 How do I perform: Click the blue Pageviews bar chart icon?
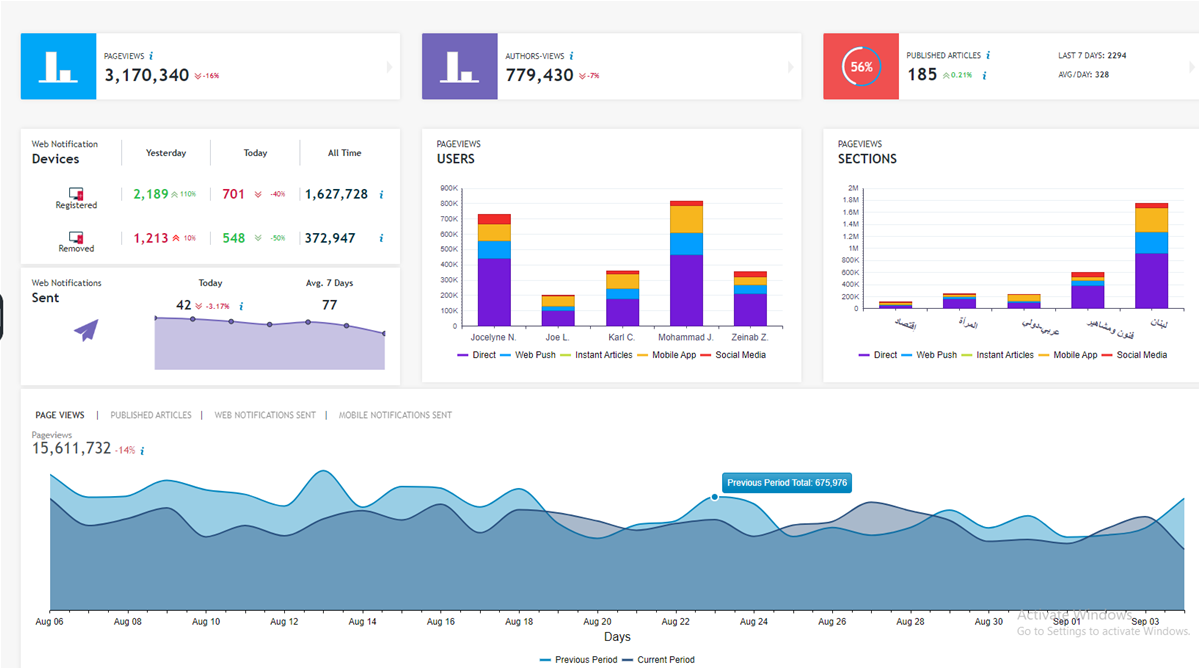[x=58, y=66]
